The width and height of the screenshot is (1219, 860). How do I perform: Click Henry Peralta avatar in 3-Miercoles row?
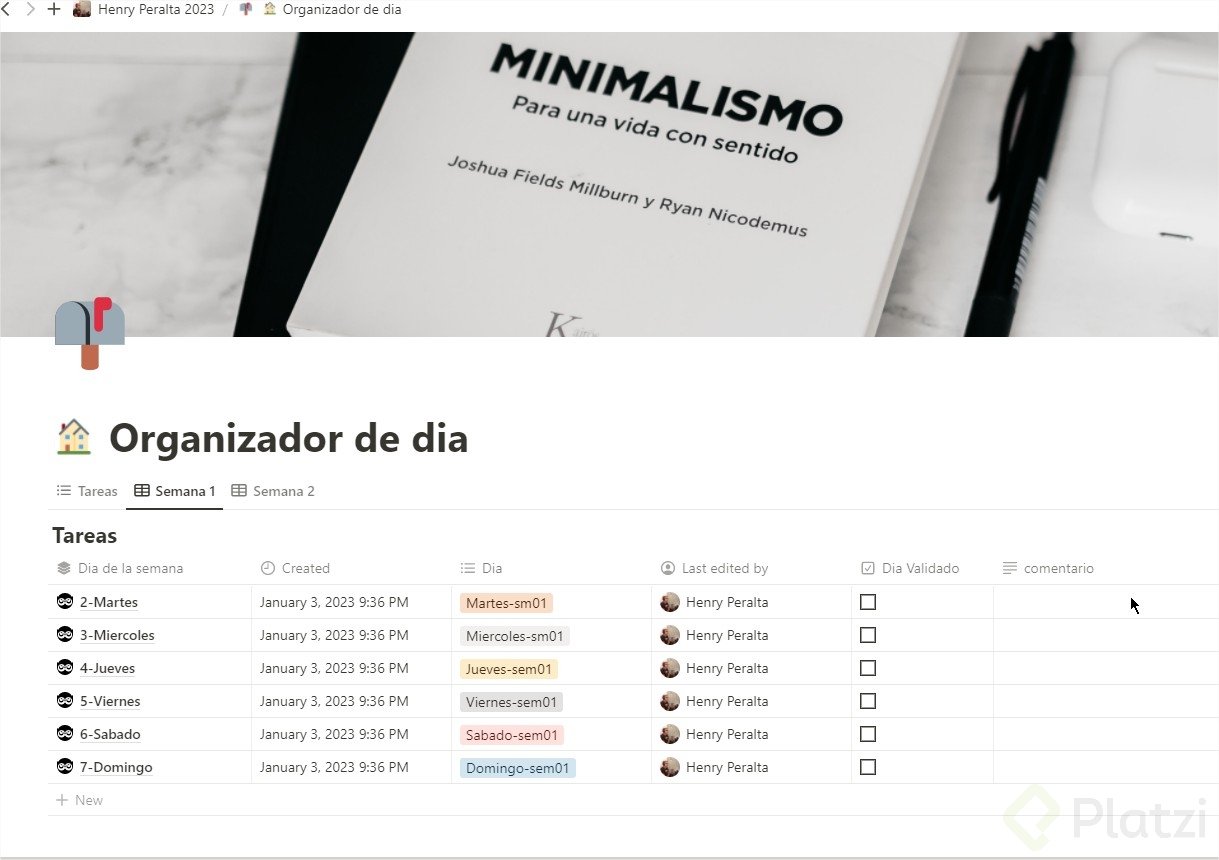click(670, 635)
